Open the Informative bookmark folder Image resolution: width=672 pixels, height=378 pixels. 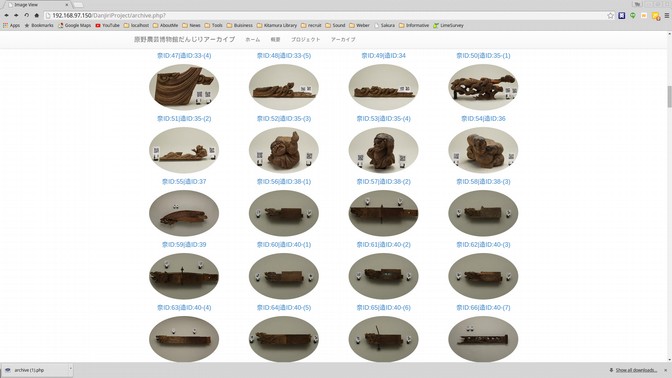[x=414, y=25]
